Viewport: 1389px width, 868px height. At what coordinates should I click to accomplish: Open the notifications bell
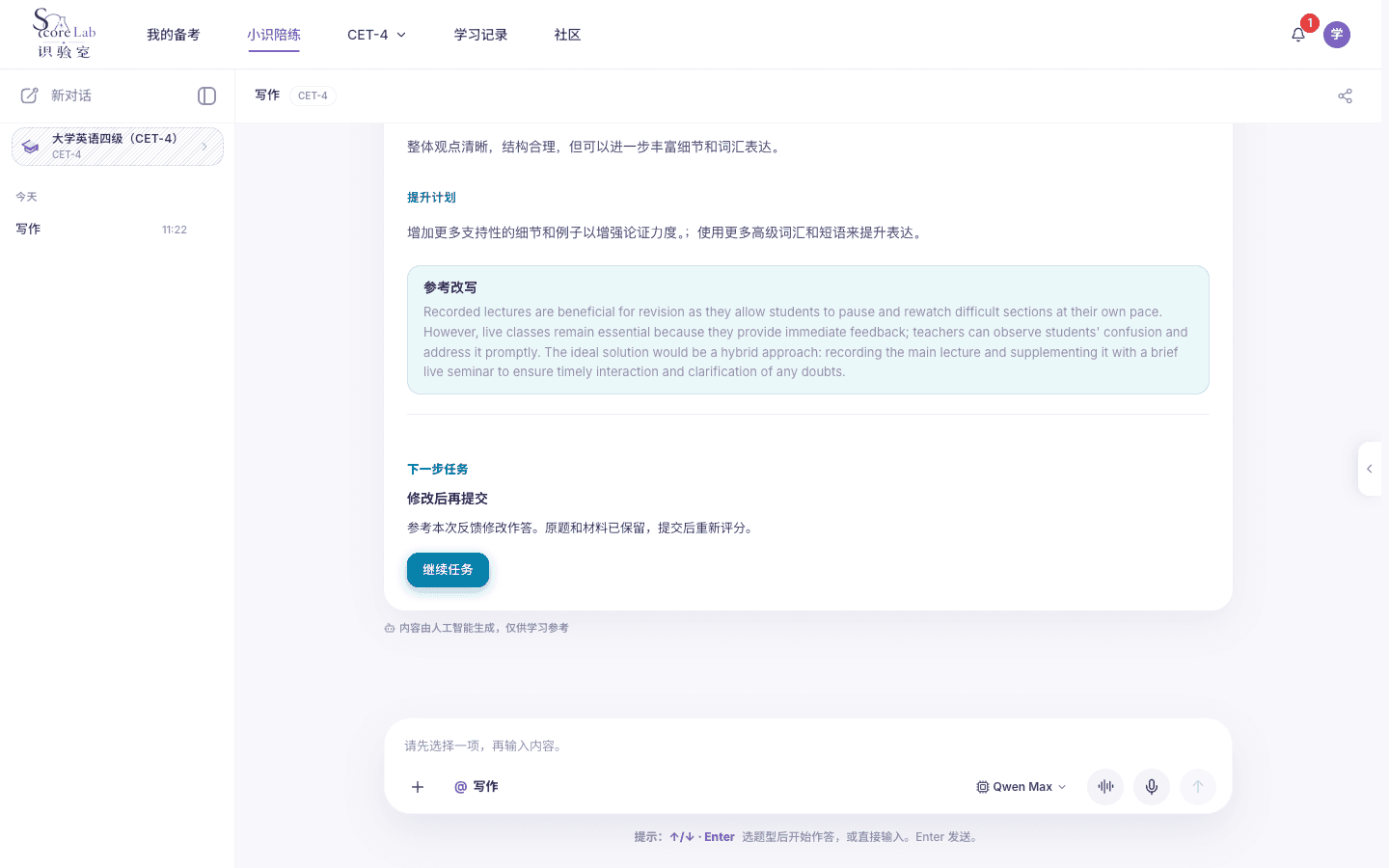point(1298,35)
